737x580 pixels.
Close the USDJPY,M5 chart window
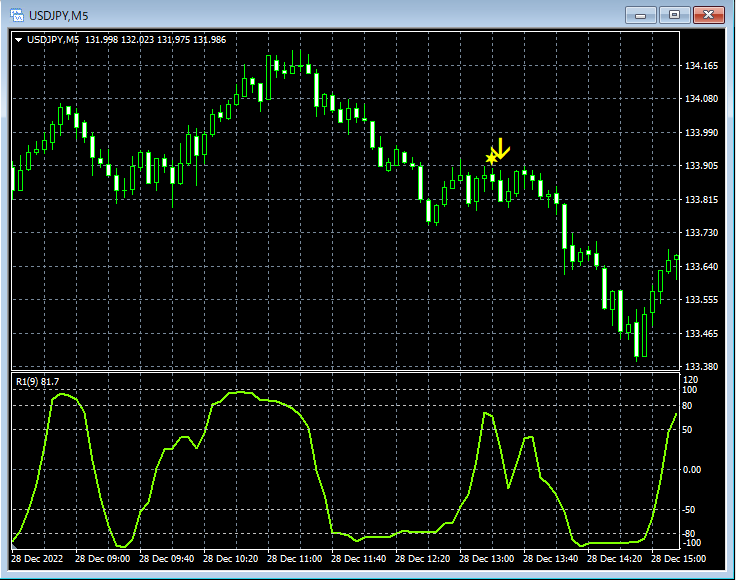tap(709, 16)
